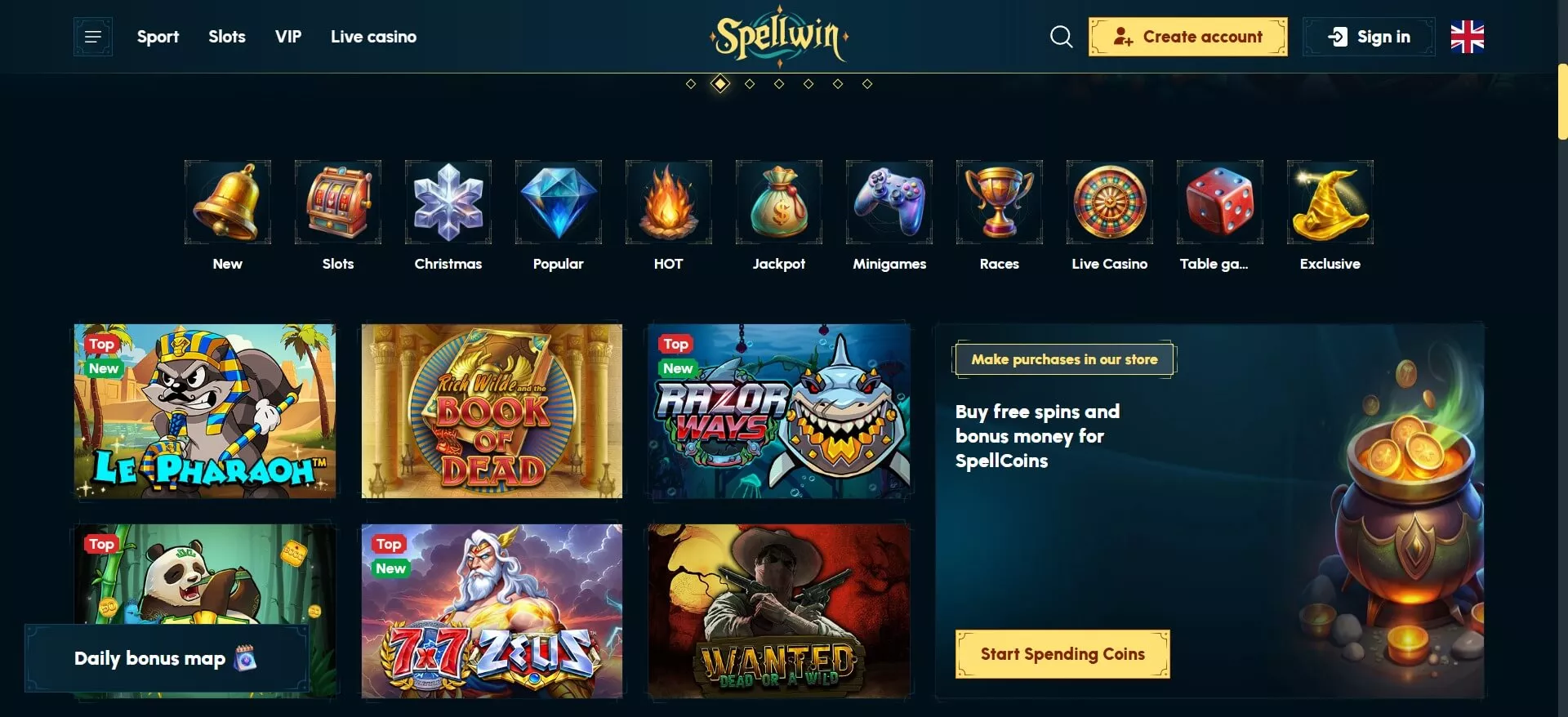Screen dimensions: 1568x717
Task: Click the page vertical scrollbar thumb
Action: (1562, 102)
